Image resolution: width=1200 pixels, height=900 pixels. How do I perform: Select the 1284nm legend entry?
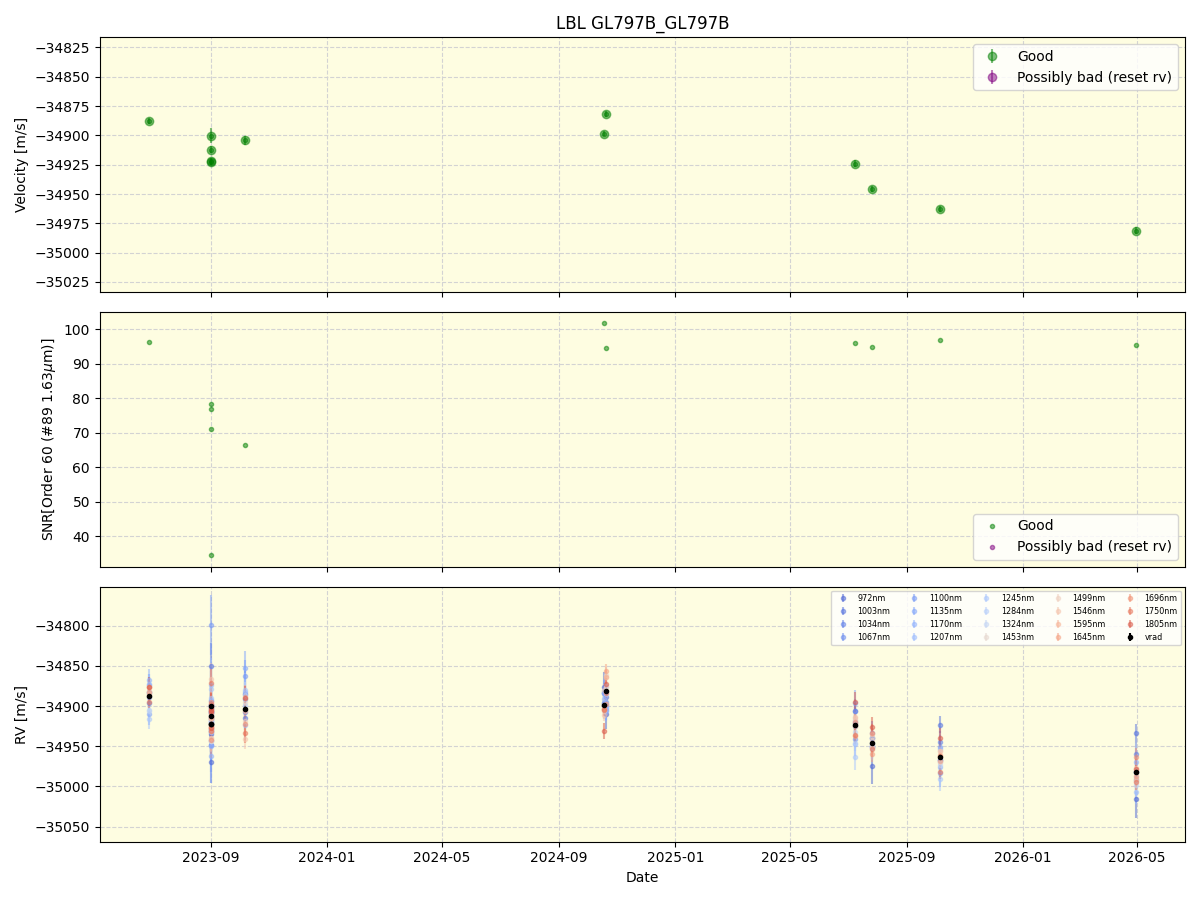click(1008, 611)
